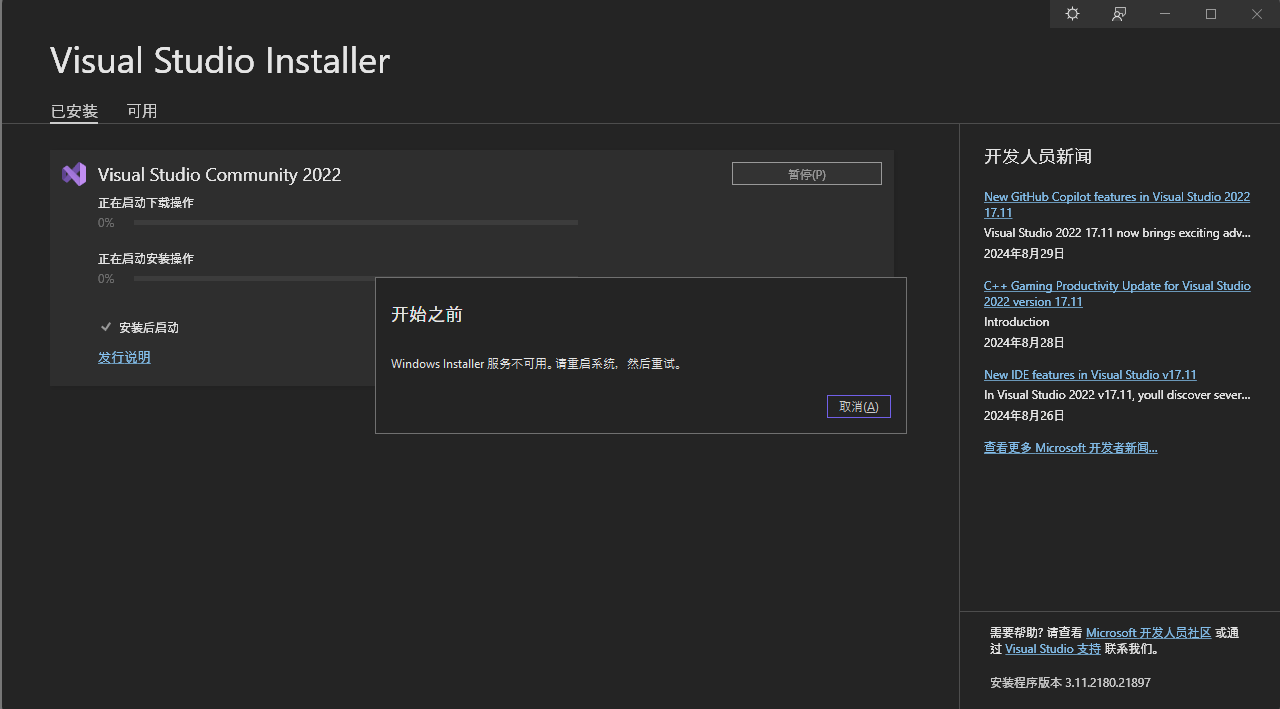Click the 开发人员新闻 heading
This screenshot has height=709, width=1280.
pos(1038,156)
